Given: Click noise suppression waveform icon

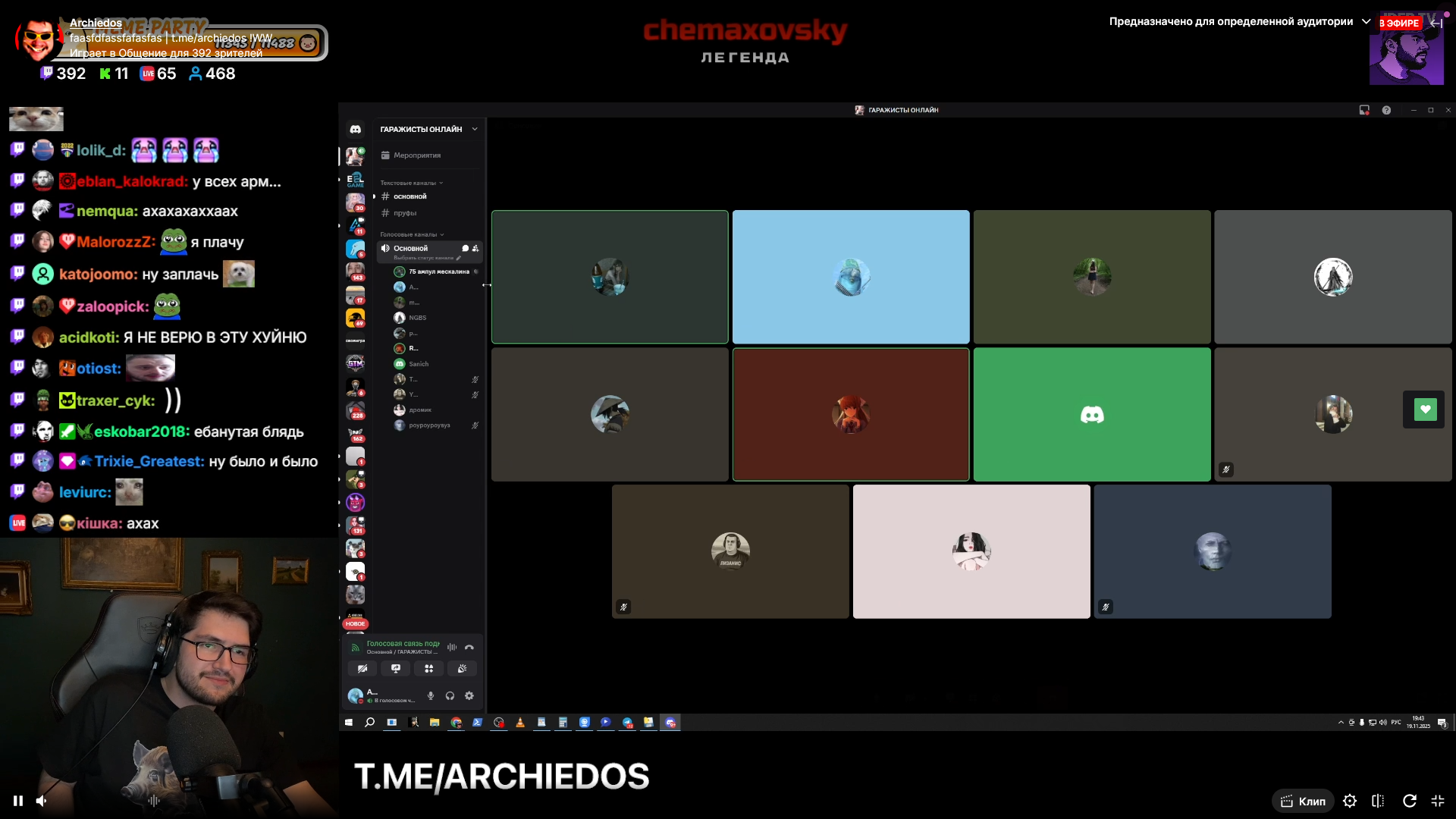Looking at the screenshot, I should 452,648.
